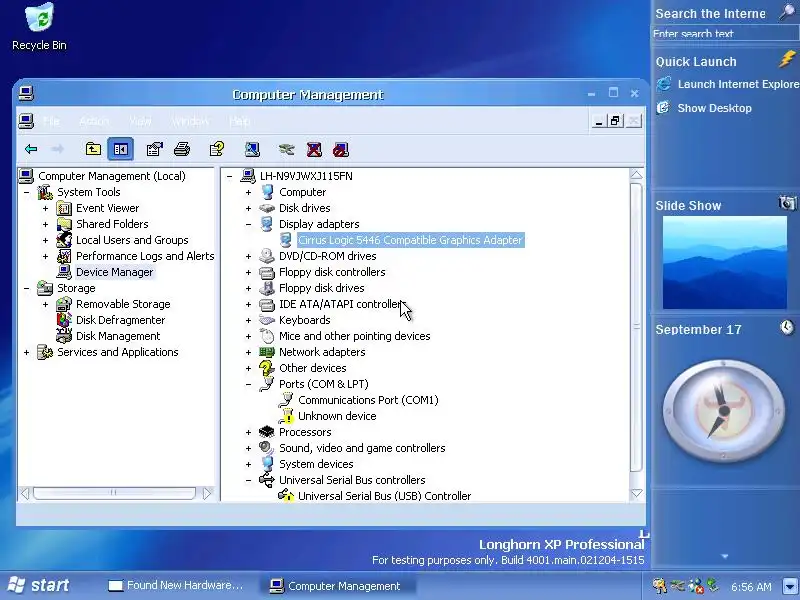Click the Up one level folder icon

[x=93, y=149]
